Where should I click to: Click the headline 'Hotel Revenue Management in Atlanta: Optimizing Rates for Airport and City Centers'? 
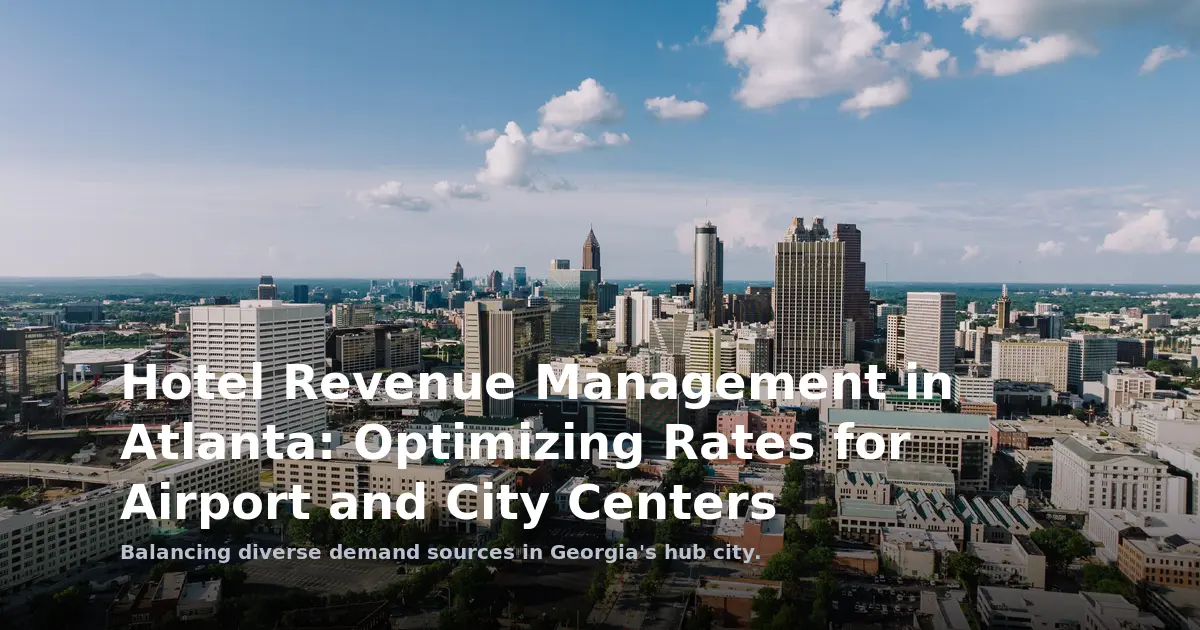[x=537, y=444]
